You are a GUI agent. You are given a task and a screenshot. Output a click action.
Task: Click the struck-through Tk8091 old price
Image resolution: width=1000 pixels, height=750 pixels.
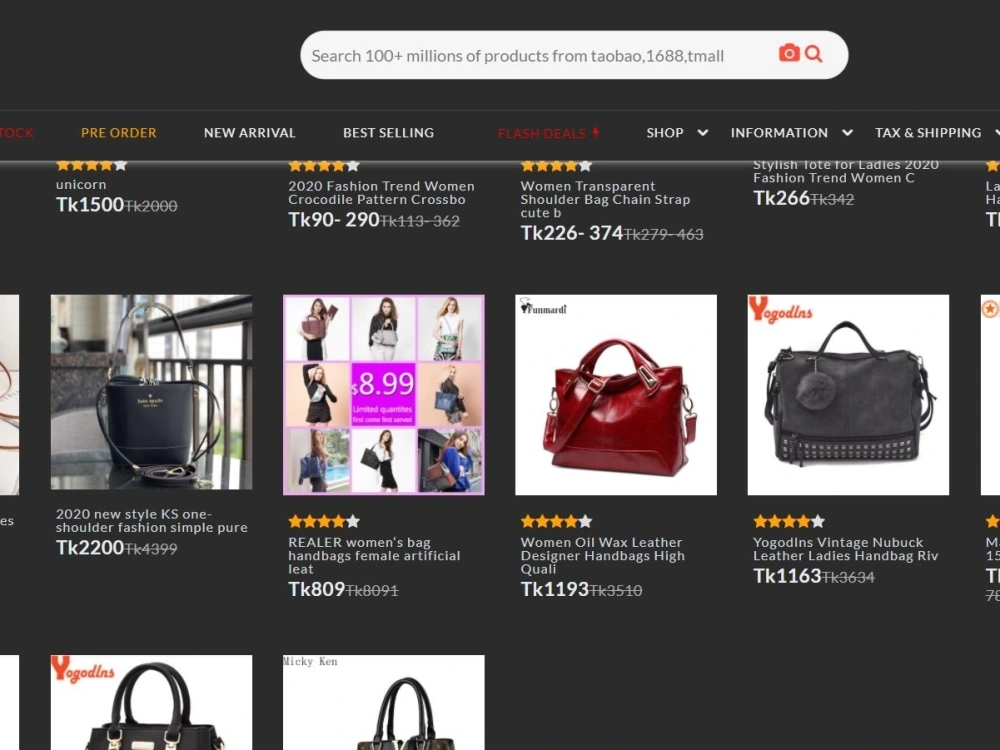tap(372, 591)
